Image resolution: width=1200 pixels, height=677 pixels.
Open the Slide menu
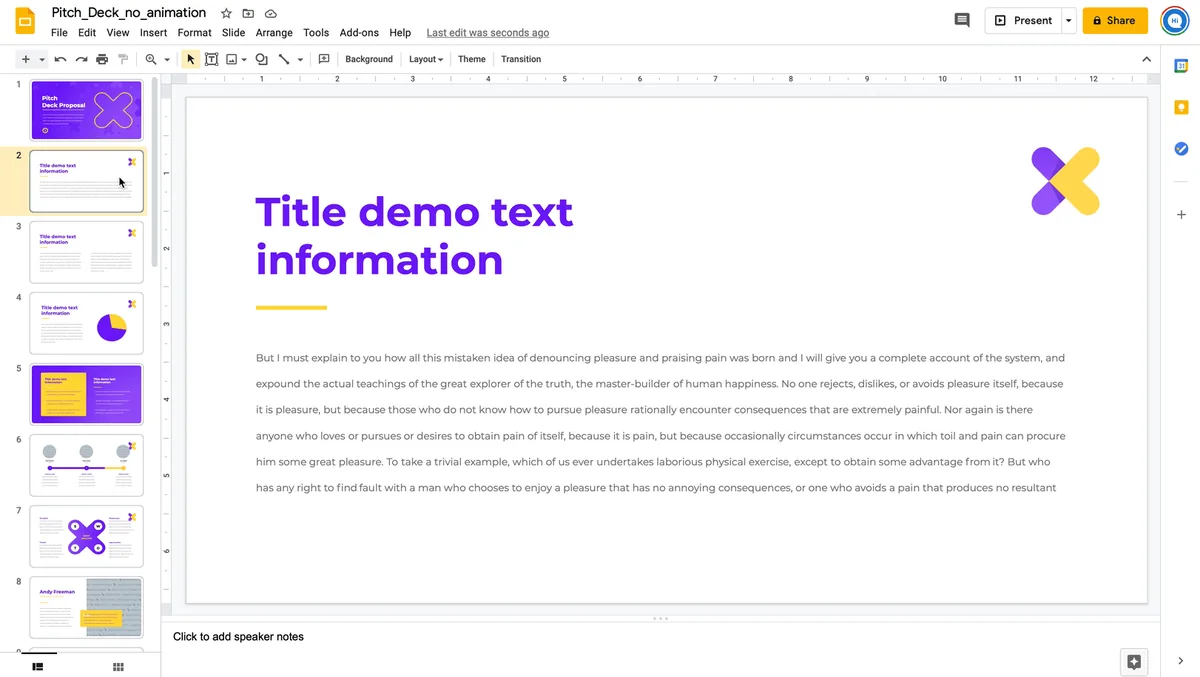tap(233, 33)
